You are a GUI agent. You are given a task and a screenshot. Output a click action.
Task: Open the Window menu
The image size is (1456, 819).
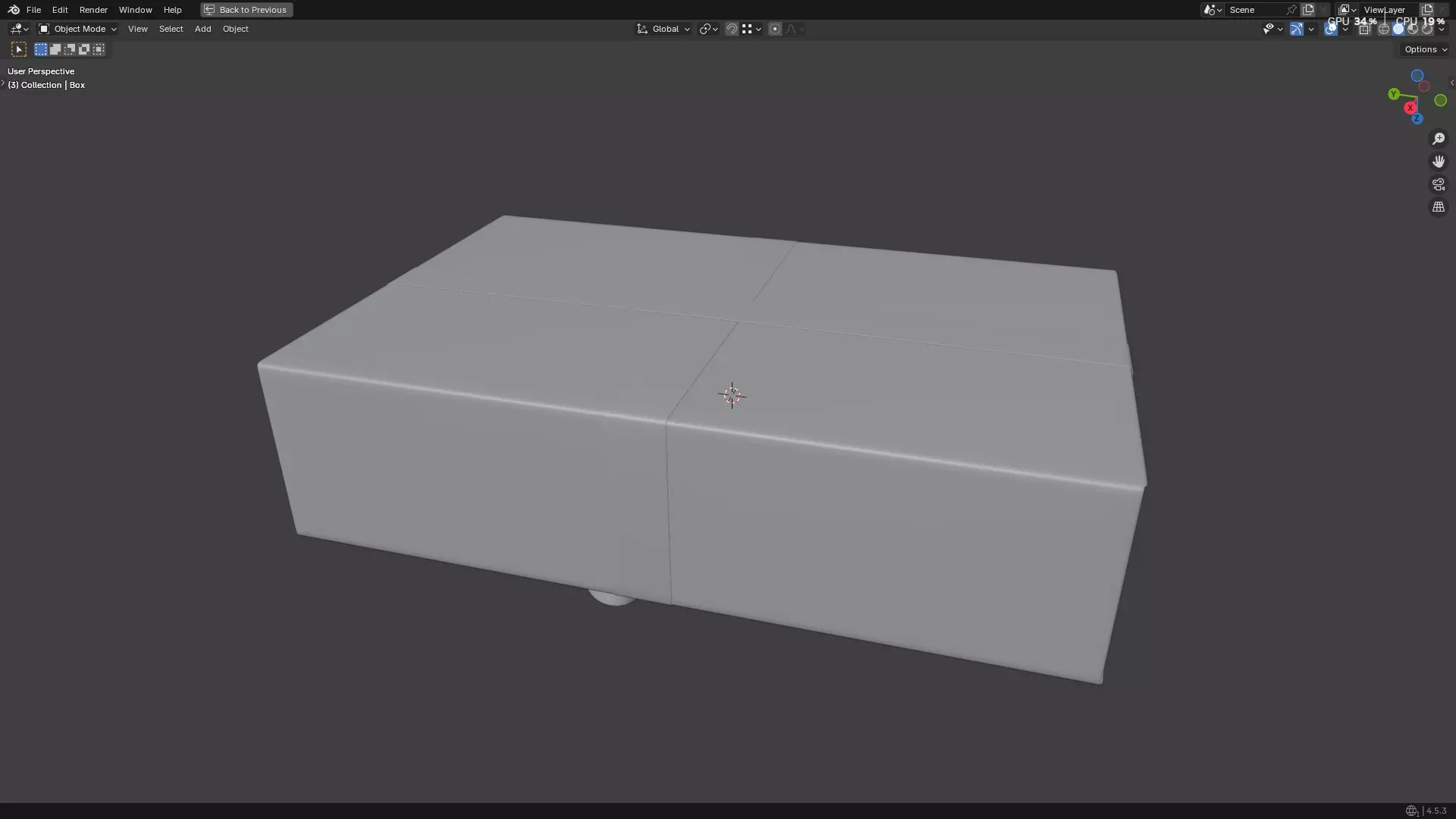pos(135,10)
